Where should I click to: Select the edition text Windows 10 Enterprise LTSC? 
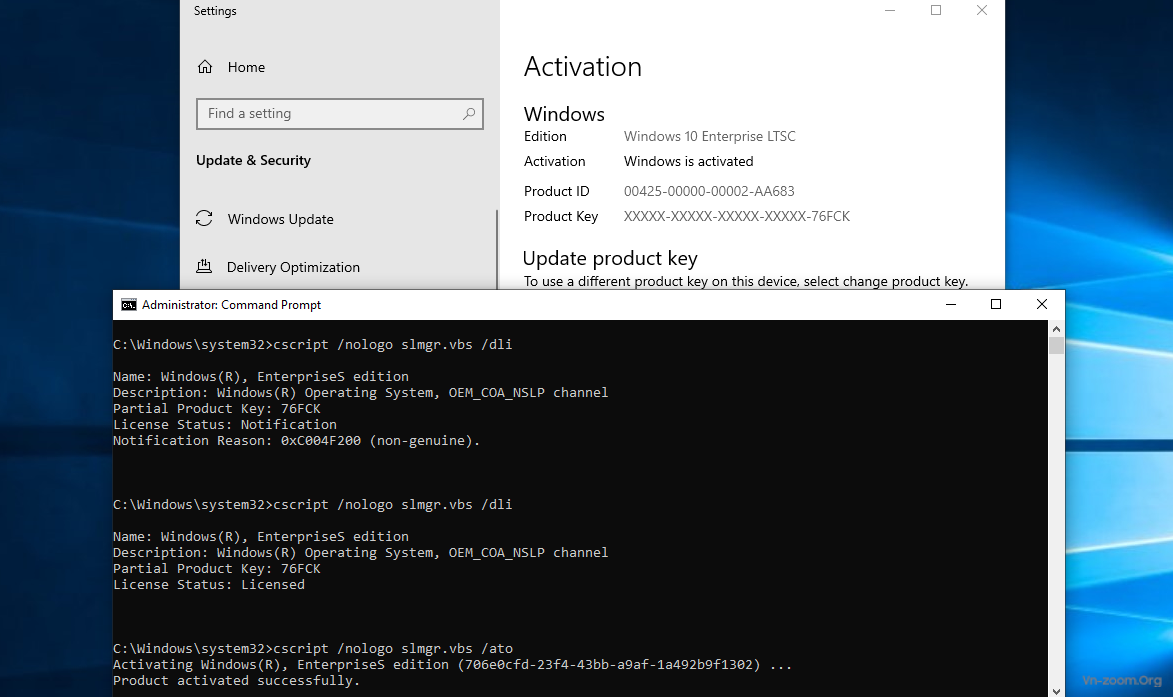[709, 136]
